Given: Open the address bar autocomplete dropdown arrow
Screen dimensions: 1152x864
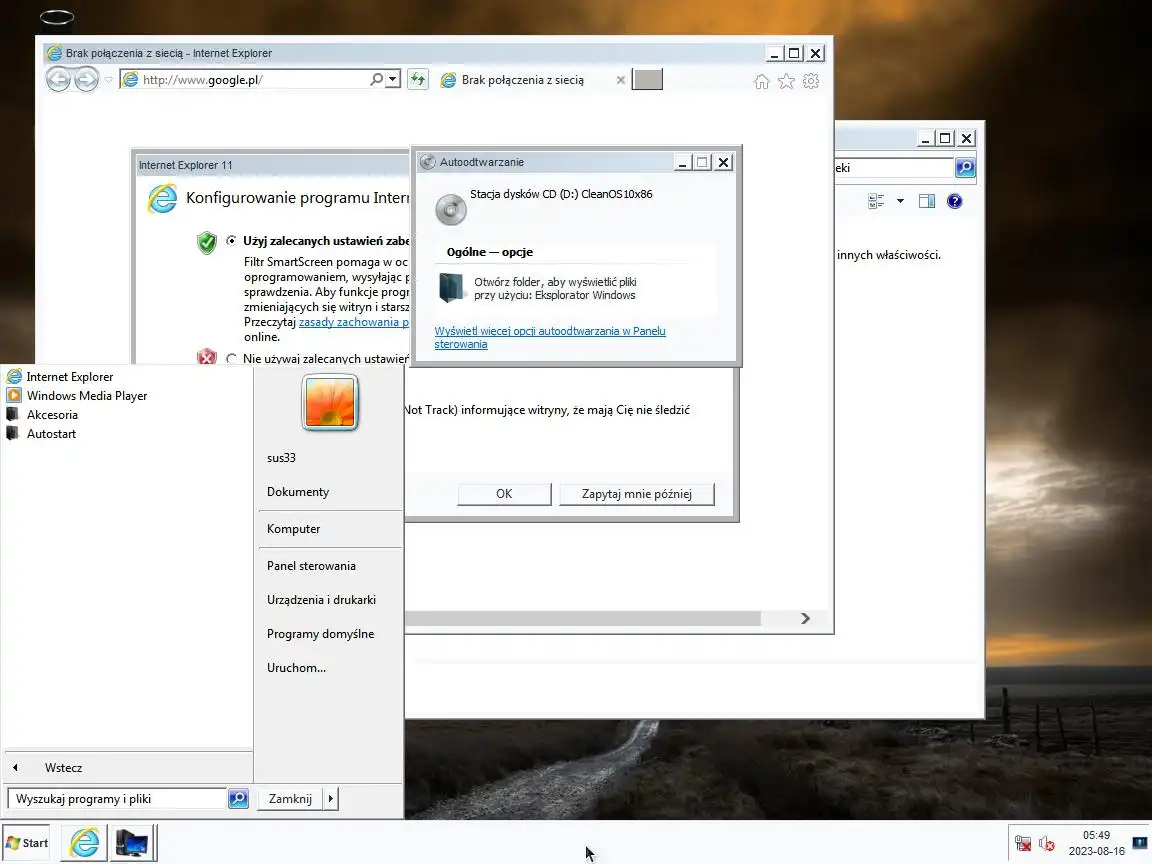Looking at the screenshot, I should pos(393,79).
